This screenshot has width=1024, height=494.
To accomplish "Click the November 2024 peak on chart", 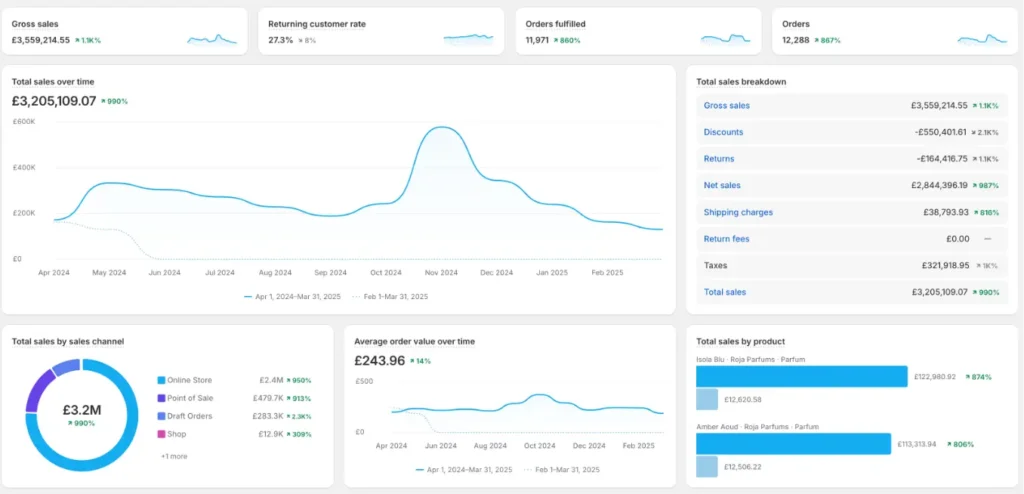I will tap(438, 128).
